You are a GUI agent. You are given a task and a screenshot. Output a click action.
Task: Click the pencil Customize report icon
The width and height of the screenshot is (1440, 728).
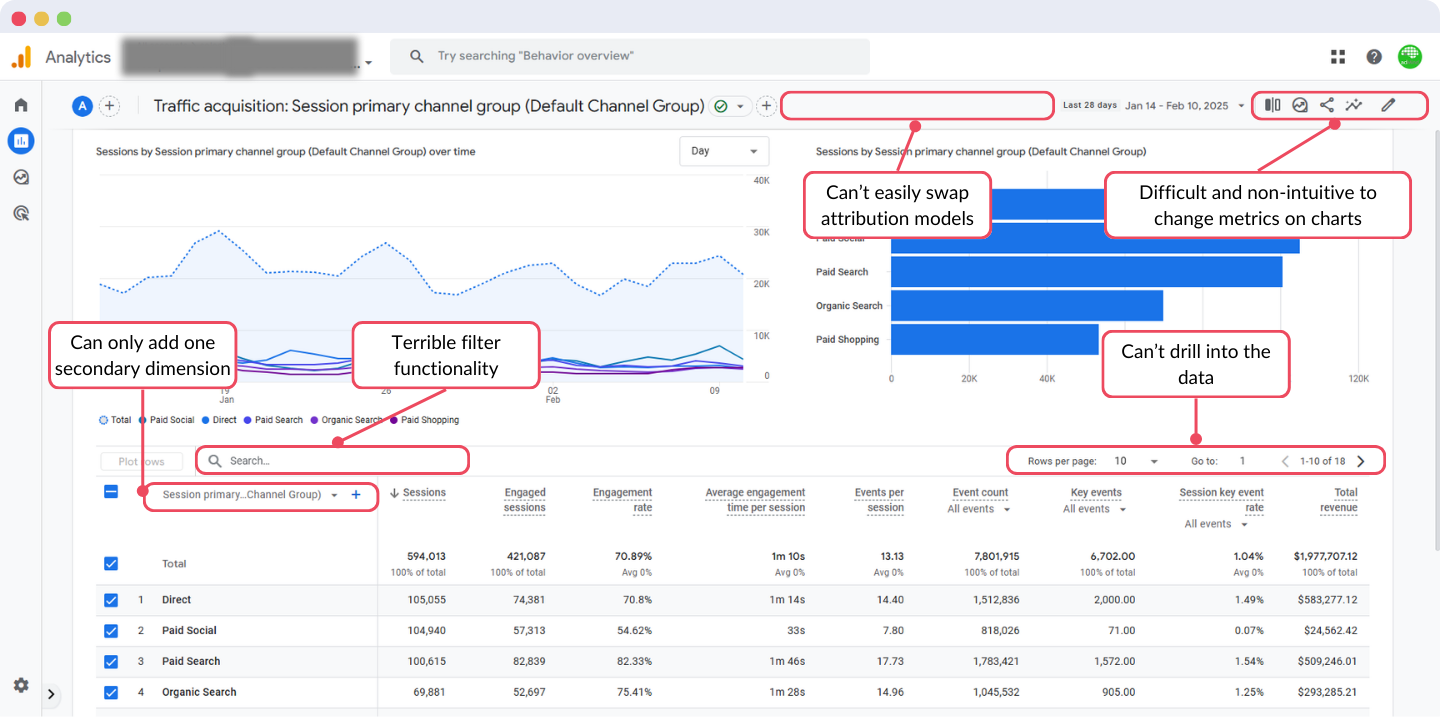coord(1388,104)
